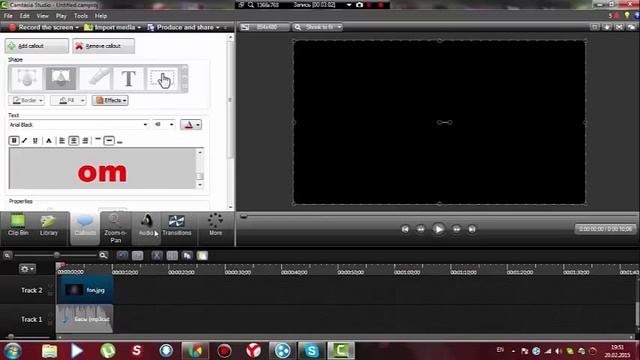
Task: Open the Tools menu
Action: [81, 16]
